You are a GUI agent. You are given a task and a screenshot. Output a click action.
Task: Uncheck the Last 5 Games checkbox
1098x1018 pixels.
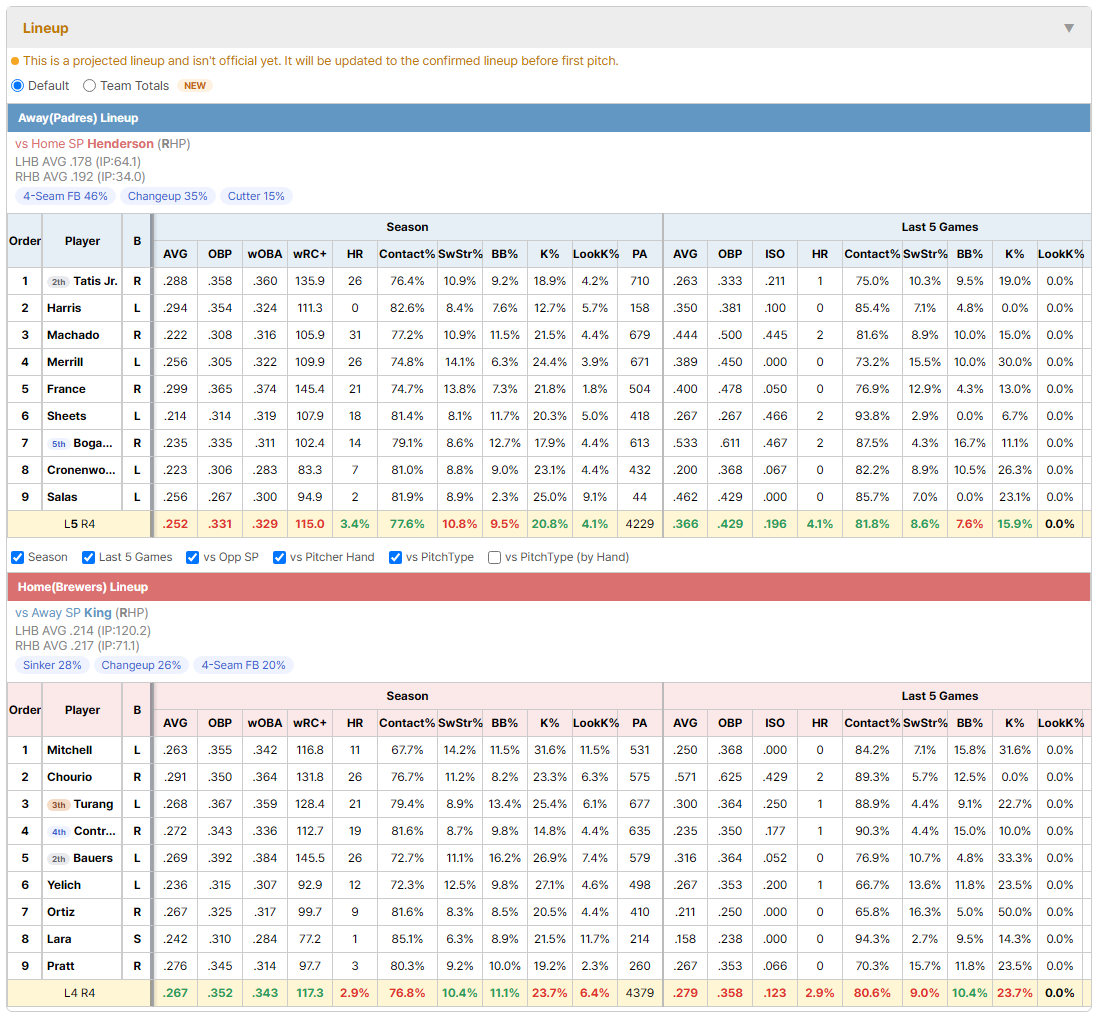click(x=88, y=557)
